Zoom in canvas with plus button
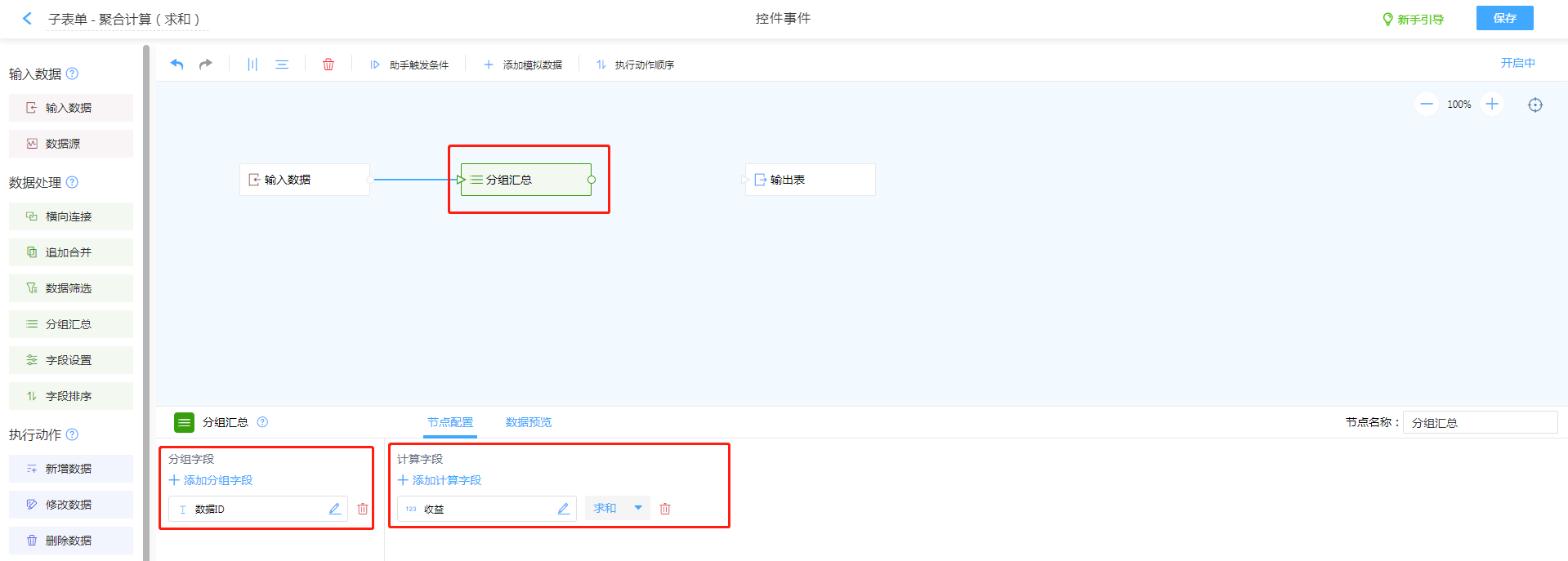This screenshot has width=1568, height=561. pyautogui.click(x=1492, y=105)
